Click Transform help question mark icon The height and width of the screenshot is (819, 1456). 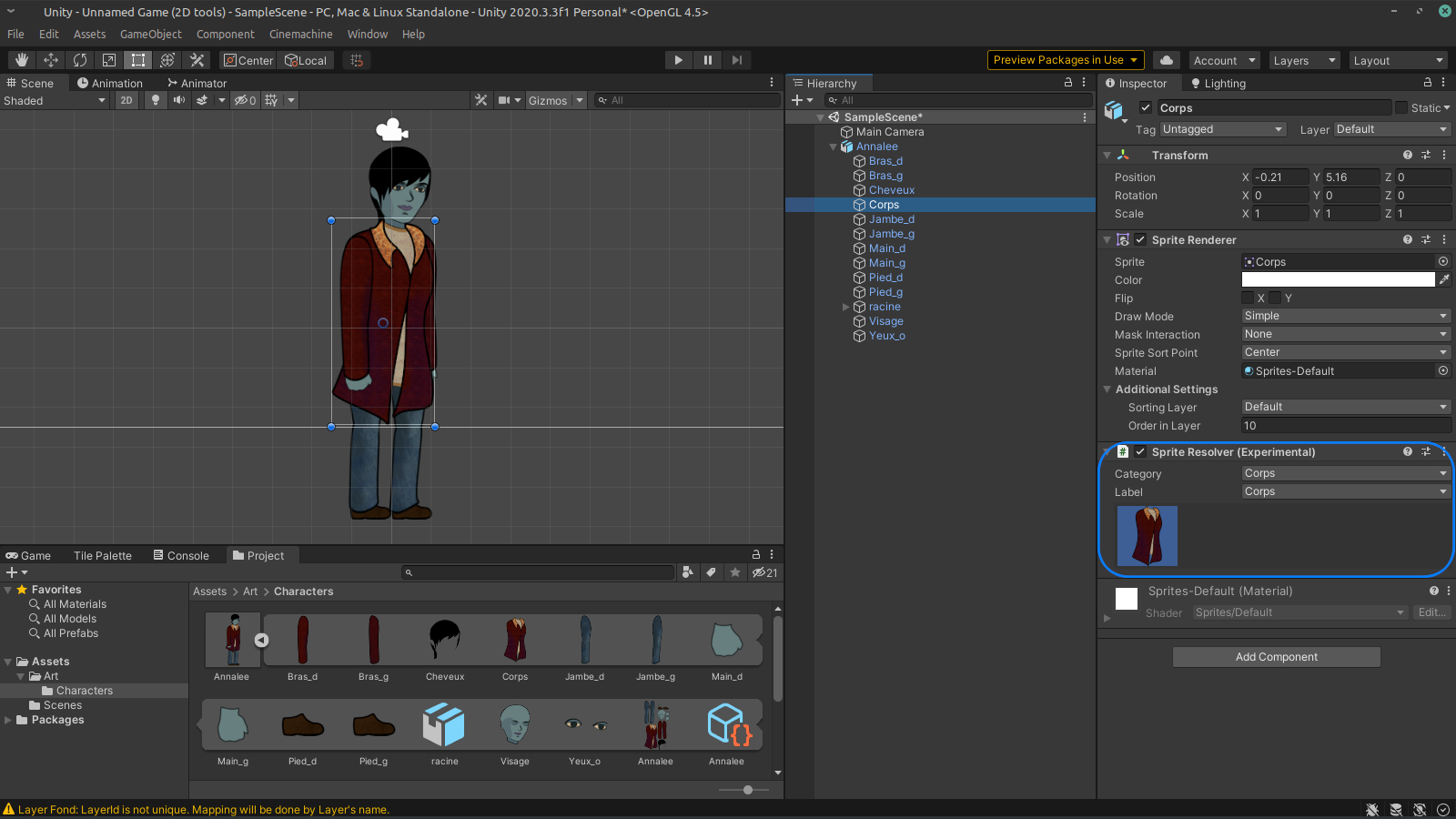point(1408,155)
